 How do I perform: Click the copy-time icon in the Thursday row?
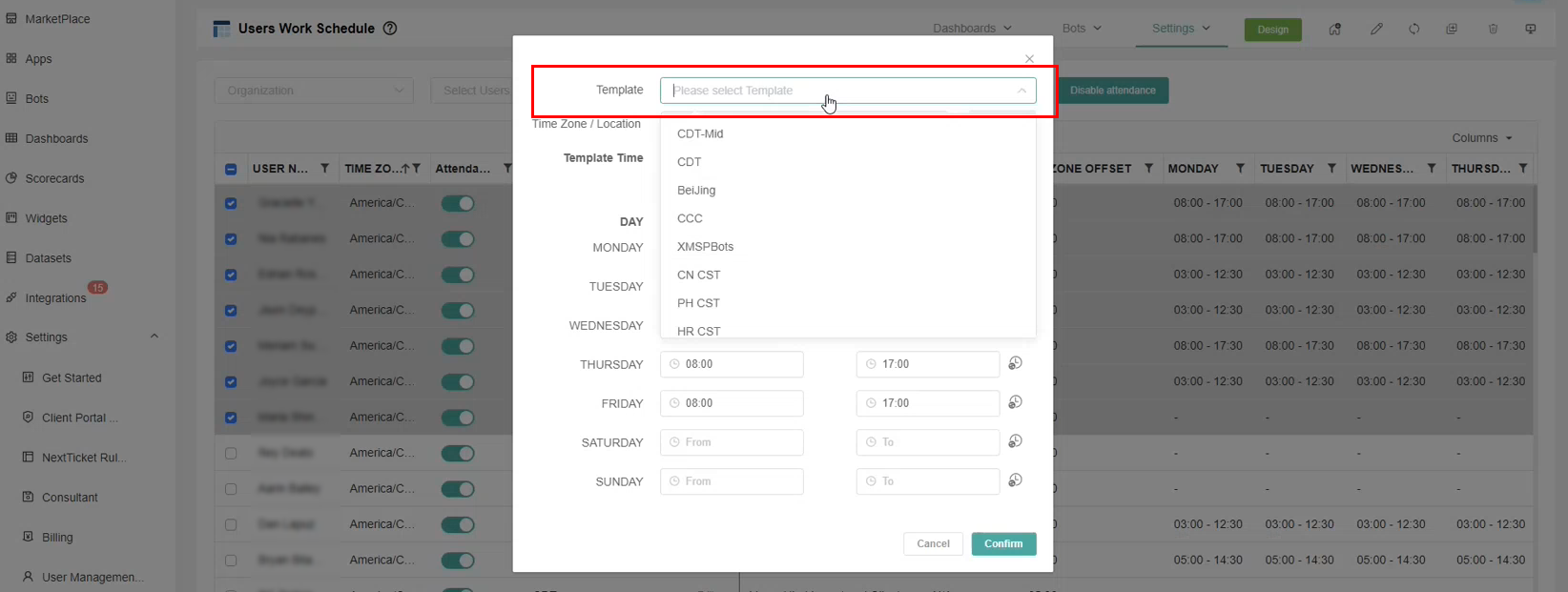[x=1015, y=363]
